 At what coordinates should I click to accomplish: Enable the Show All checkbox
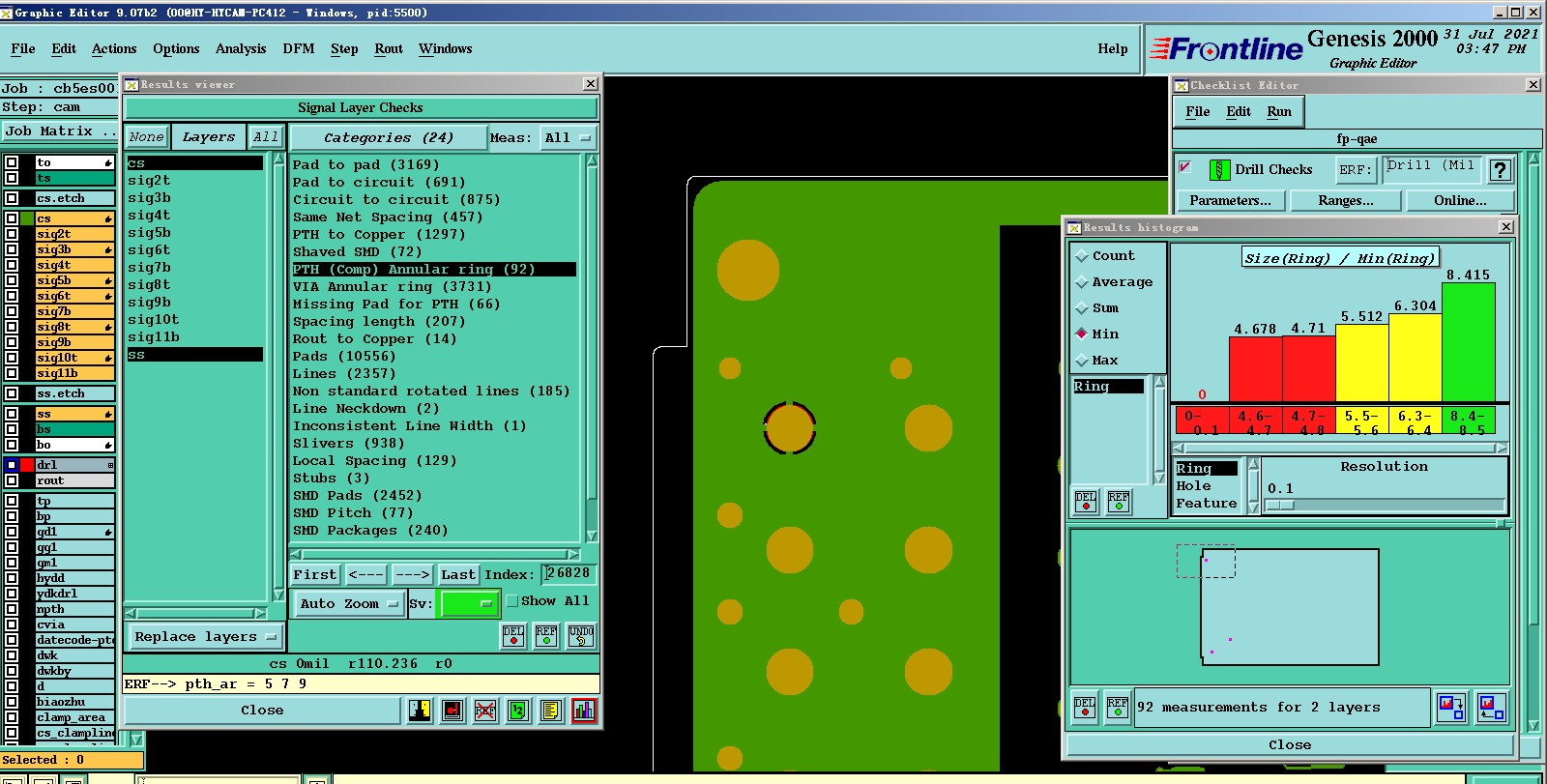[512, 601]
